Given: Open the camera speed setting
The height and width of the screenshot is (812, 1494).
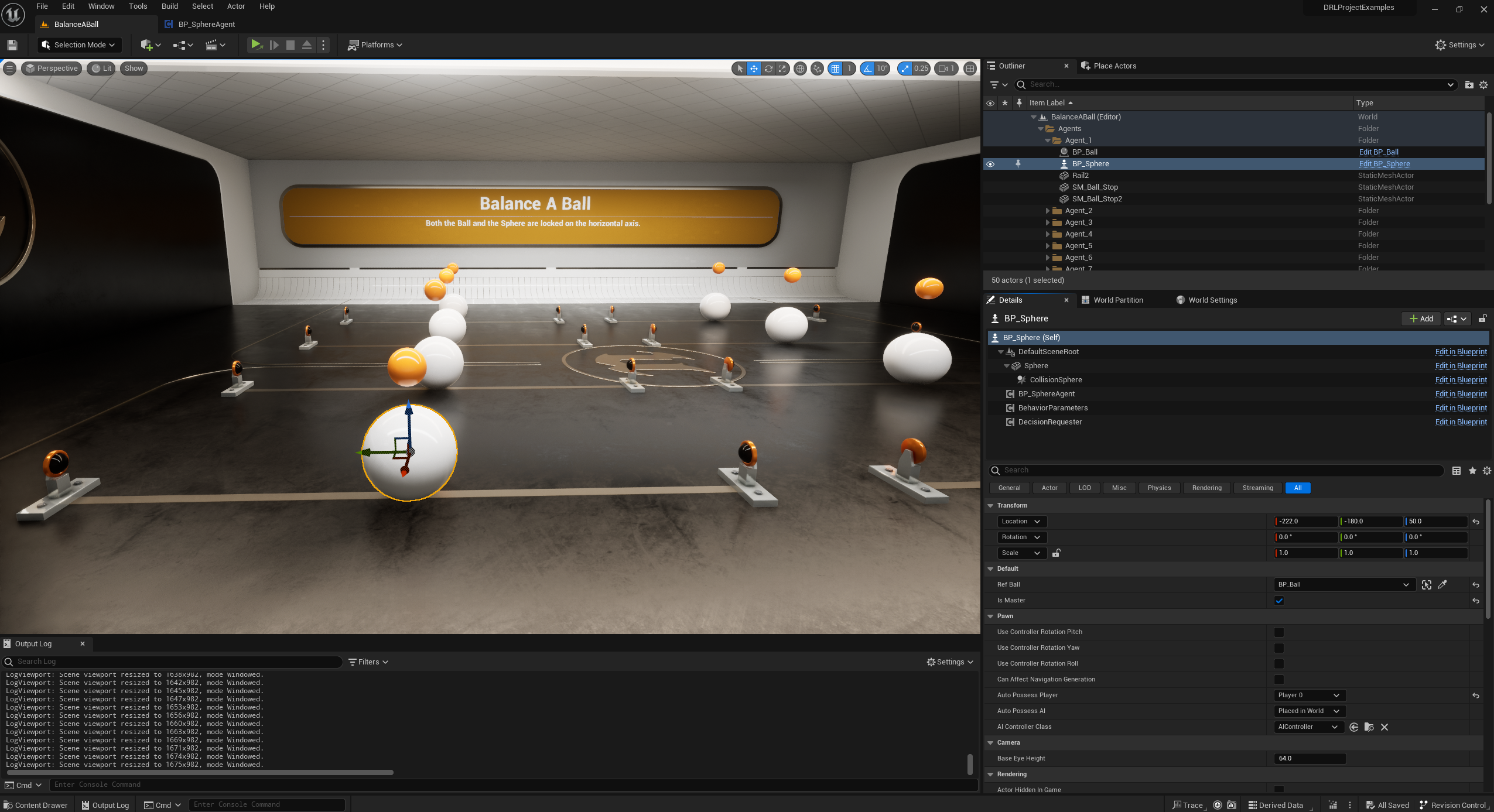Looking at the screenshot, I should point(946,68).
